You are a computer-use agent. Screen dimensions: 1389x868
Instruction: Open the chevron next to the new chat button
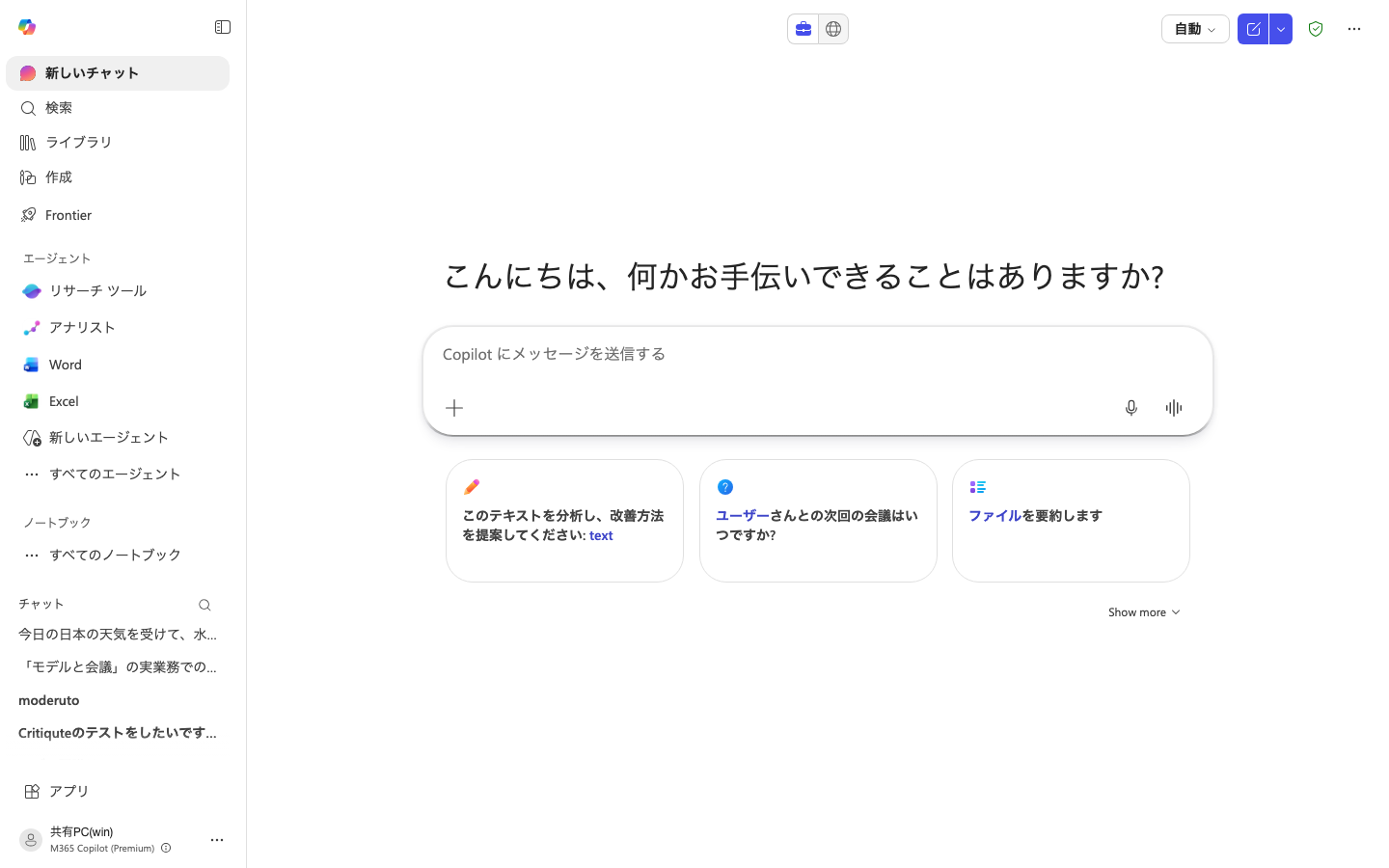tap(1280, 29)
